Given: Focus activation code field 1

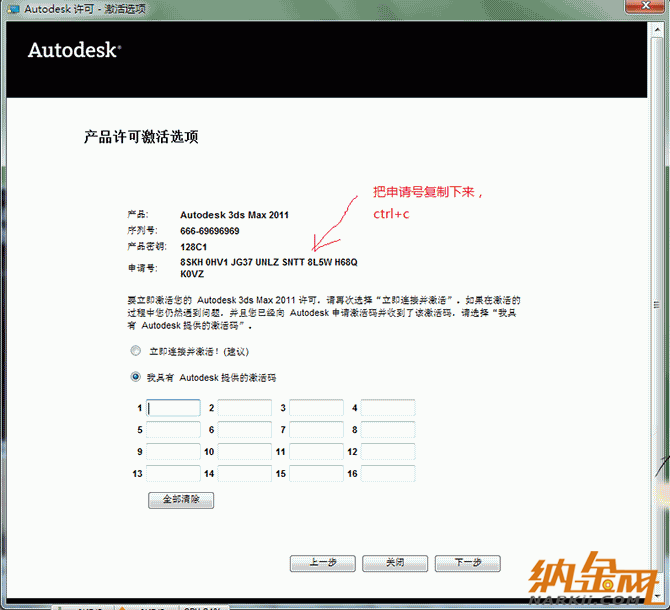Looking at the screenshot, I should (173, 408).
